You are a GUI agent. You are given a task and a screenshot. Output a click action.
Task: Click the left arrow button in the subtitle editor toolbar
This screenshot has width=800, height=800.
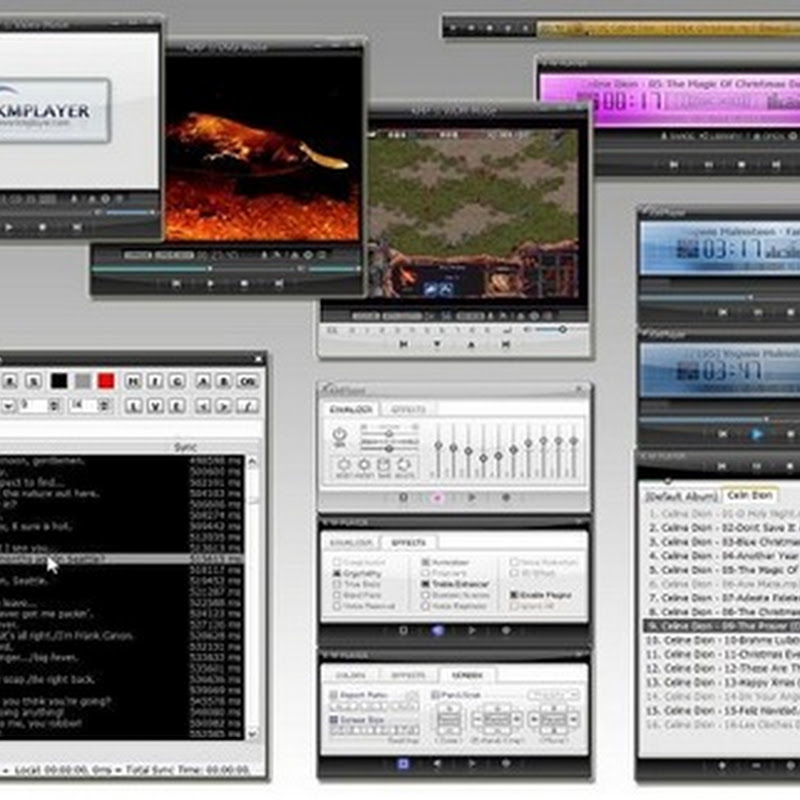(x=203, y=406)
